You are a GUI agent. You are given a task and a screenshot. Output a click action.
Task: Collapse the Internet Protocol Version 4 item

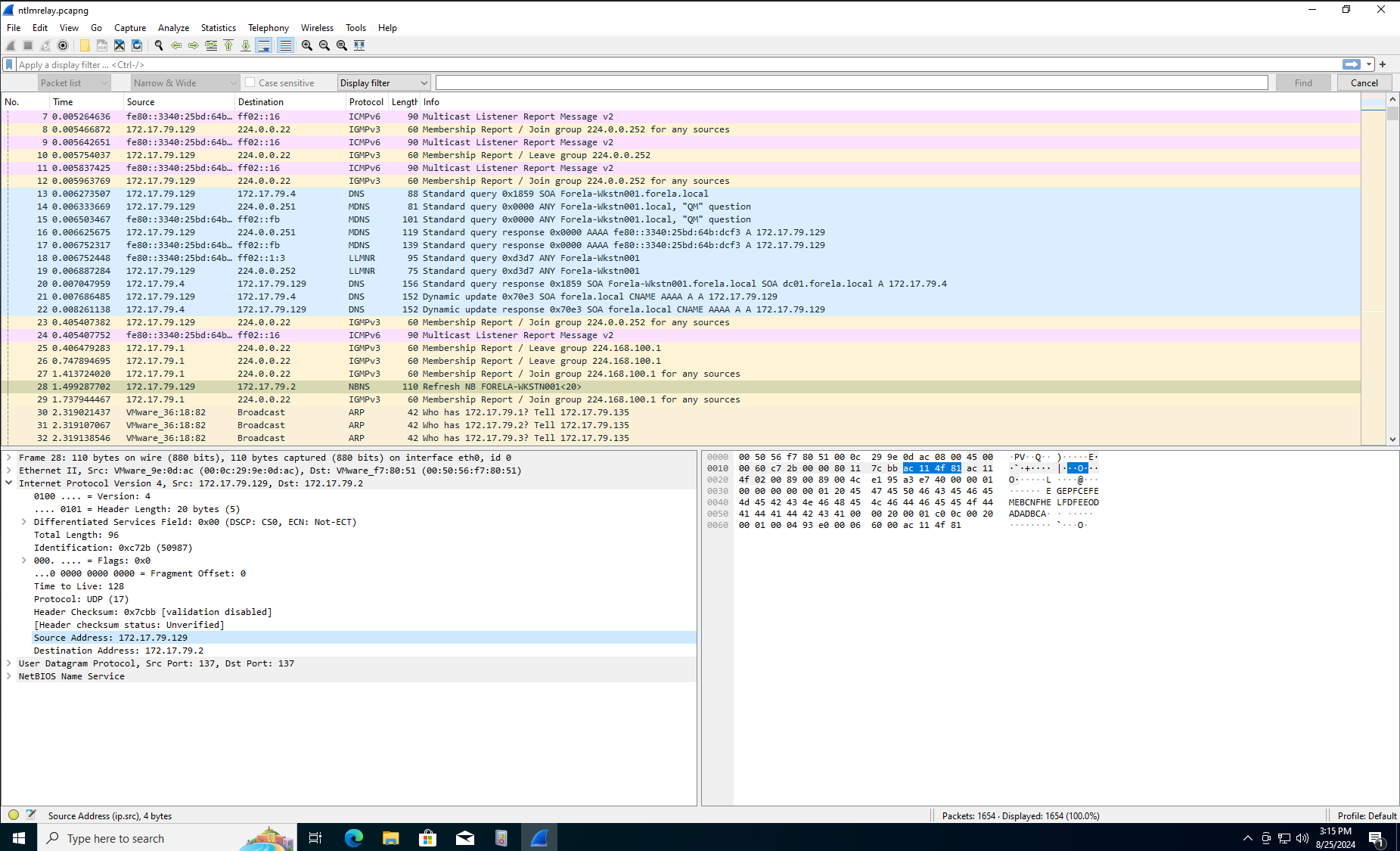(x=9, y=483)
